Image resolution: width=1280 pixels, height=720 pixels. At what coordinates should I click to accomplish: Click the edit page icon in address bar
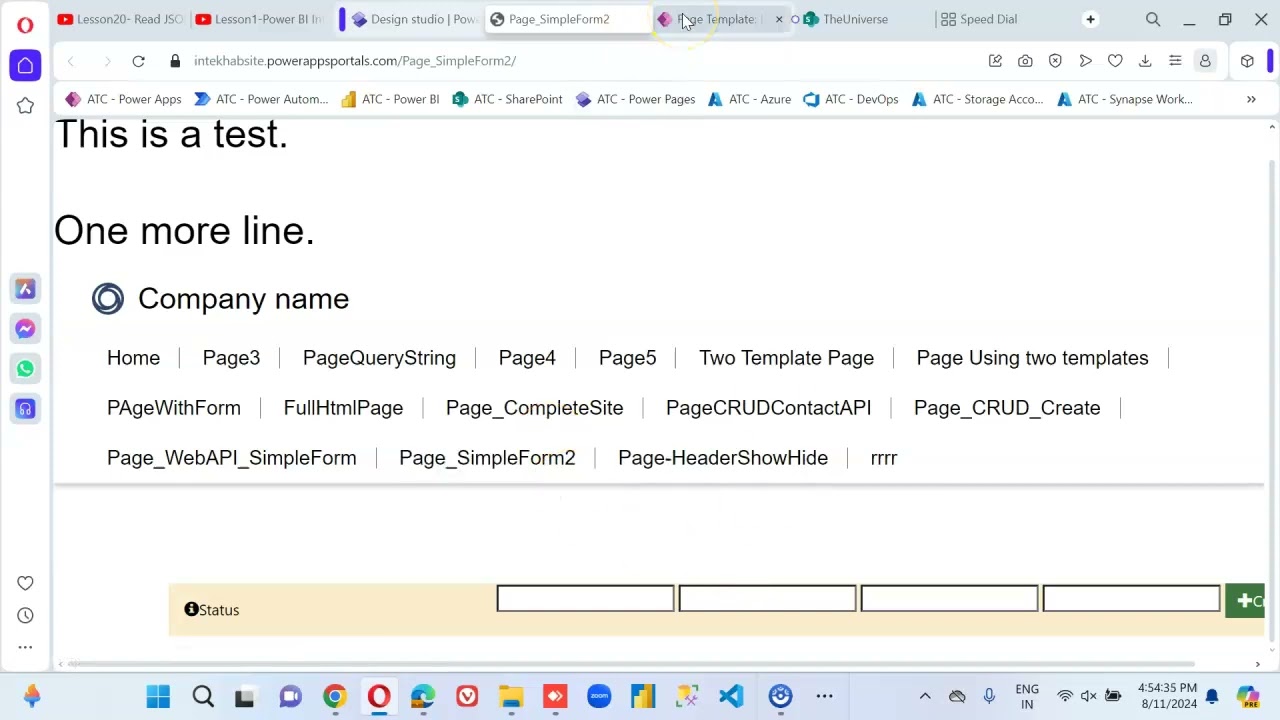(995, 61)
